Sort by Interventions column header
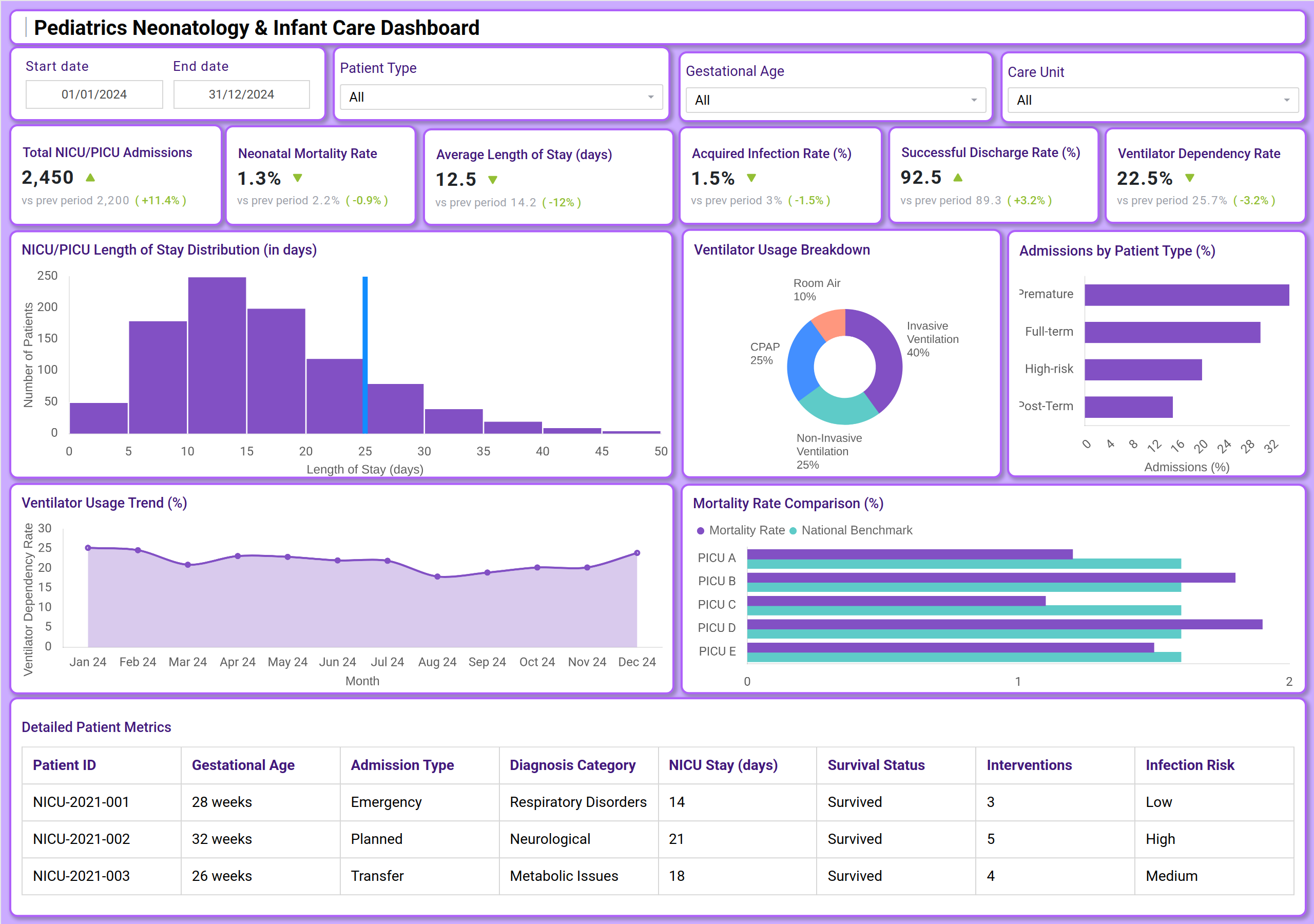Image resolution: width=1314 pixels, height=924 pixels. tap(1055, 765)
